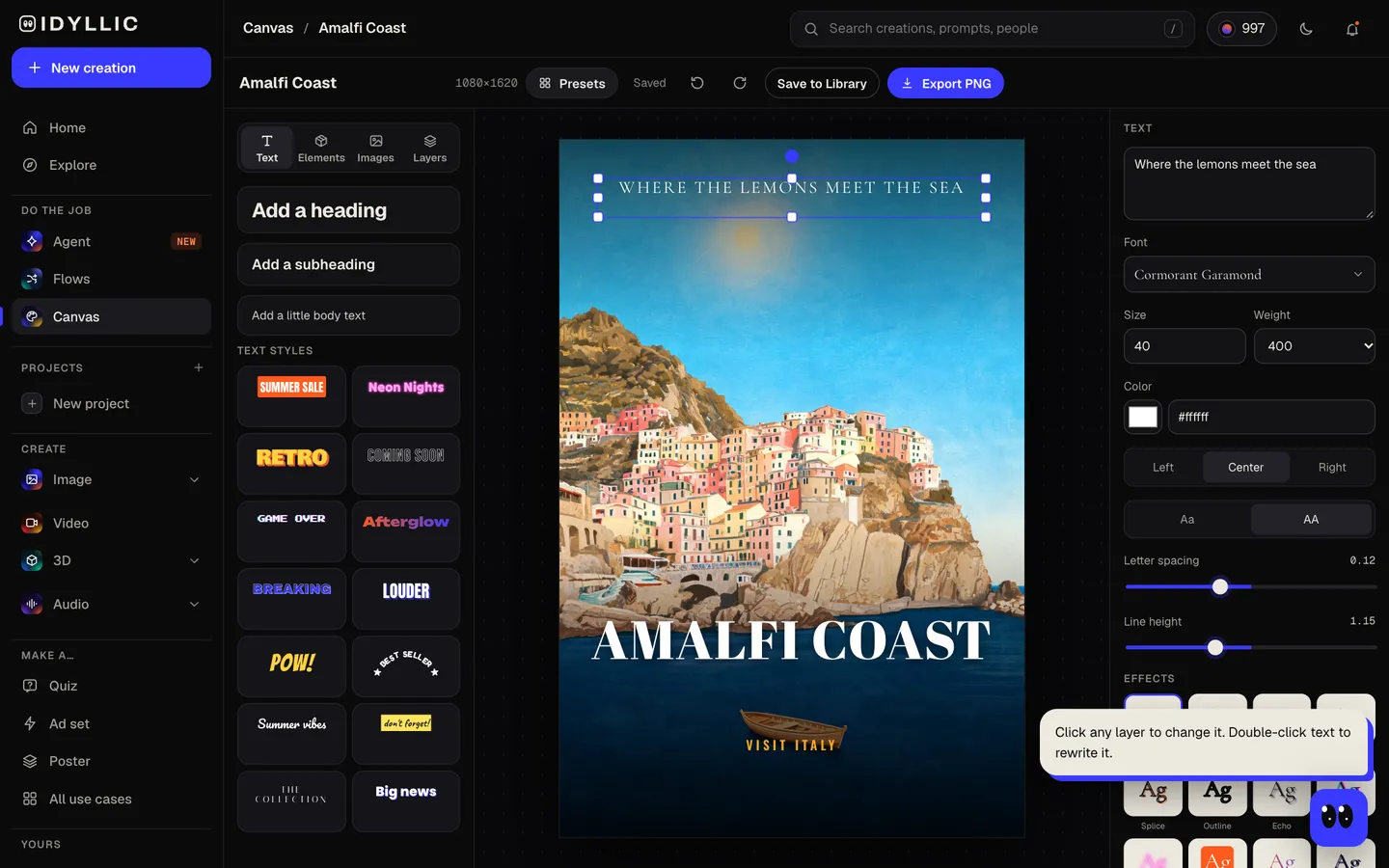
Task: Open the Images panel tab
Action: 375,148
